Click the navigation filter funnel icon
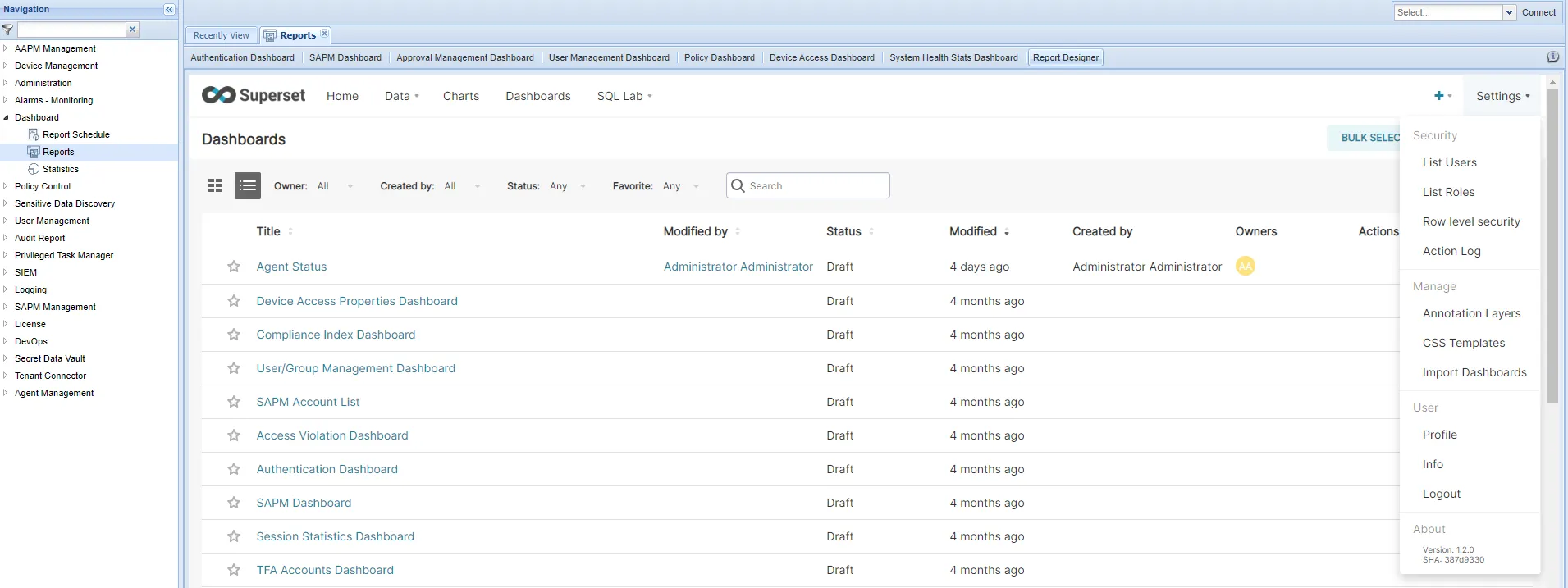This screenshot has height=588, width=1568. pos(7,30)
